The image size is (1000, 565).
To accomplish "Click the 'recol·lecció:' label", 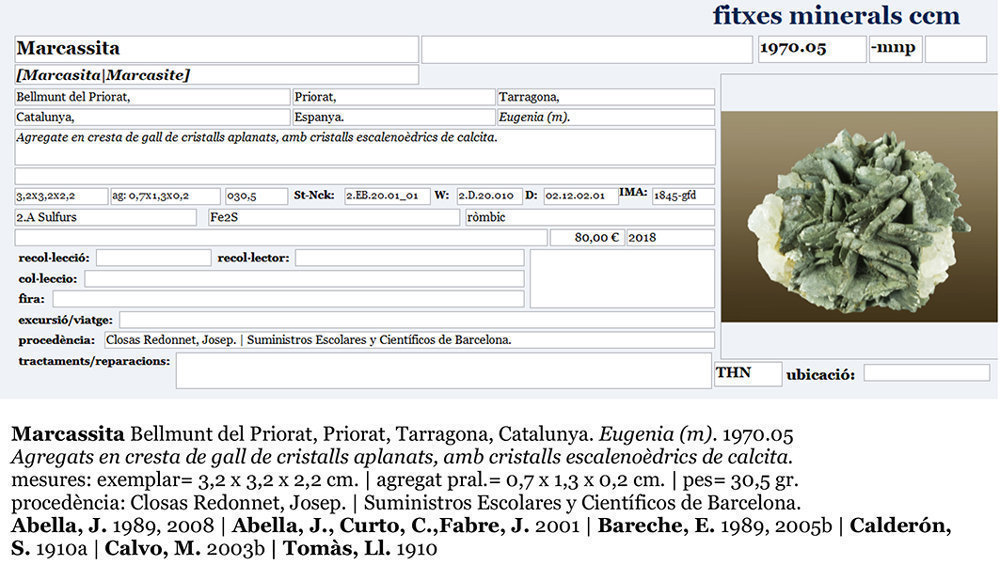I will click(54, 258).
